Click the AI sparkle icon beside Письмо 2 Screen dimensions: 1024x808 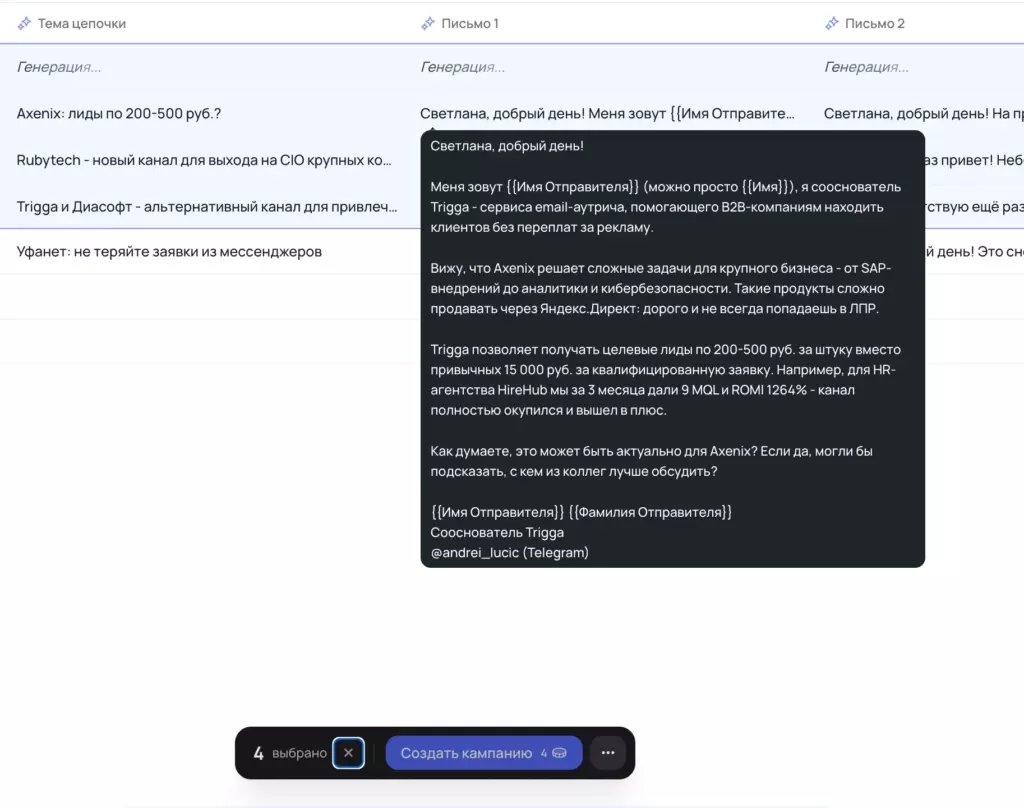coord(831,24)
